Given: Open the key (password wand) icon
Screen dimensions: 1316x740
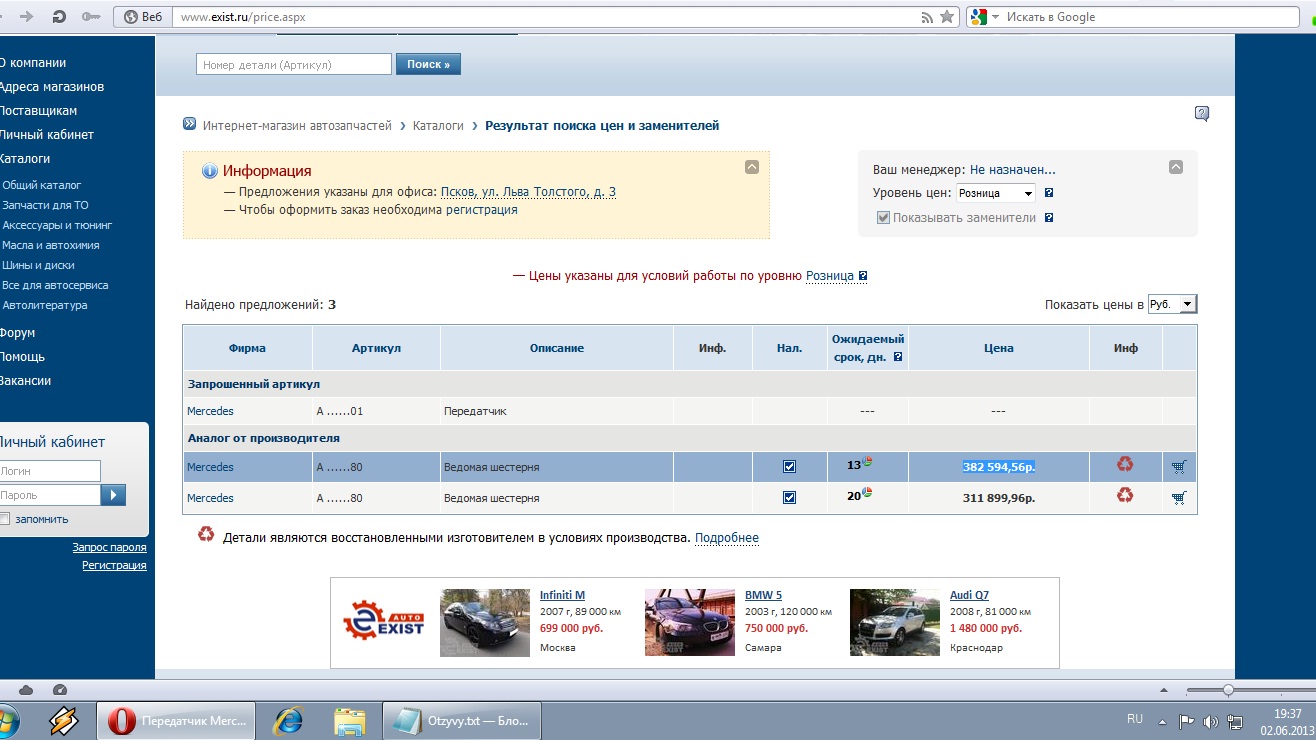Looking at the screenshot, I should pyautogui.click(x=91, y=17).
